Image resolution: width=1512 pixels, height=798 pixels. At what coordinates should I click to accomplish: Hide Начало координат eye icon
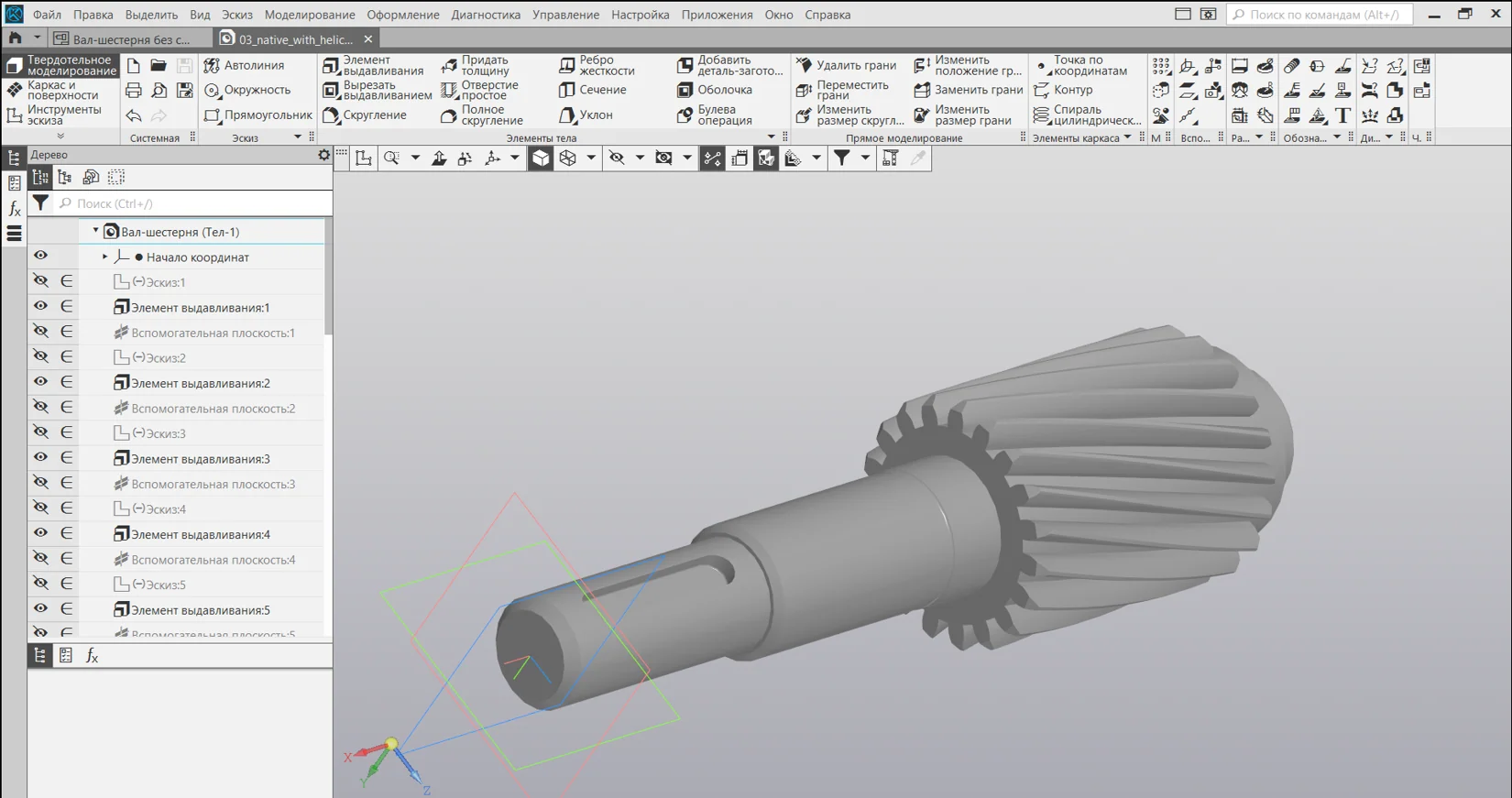(40, 256)
